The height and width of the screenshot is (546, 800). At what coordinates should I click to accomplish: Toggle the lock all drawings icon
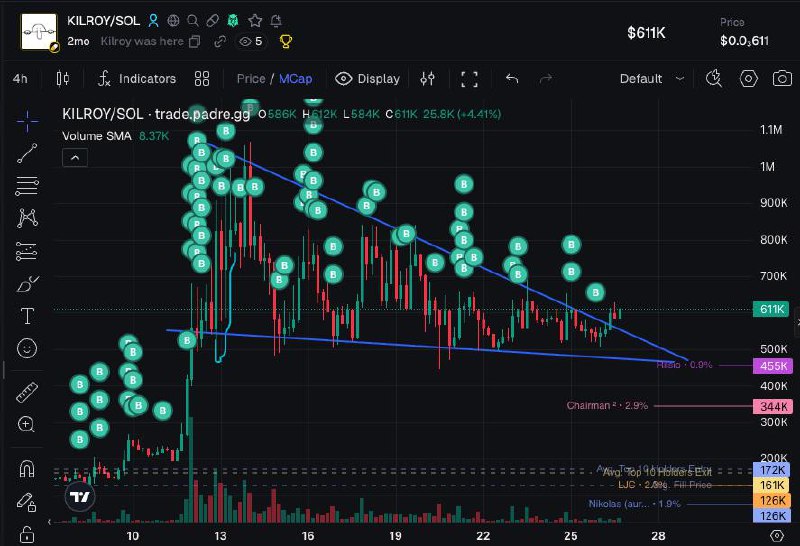tap(27, 532)
